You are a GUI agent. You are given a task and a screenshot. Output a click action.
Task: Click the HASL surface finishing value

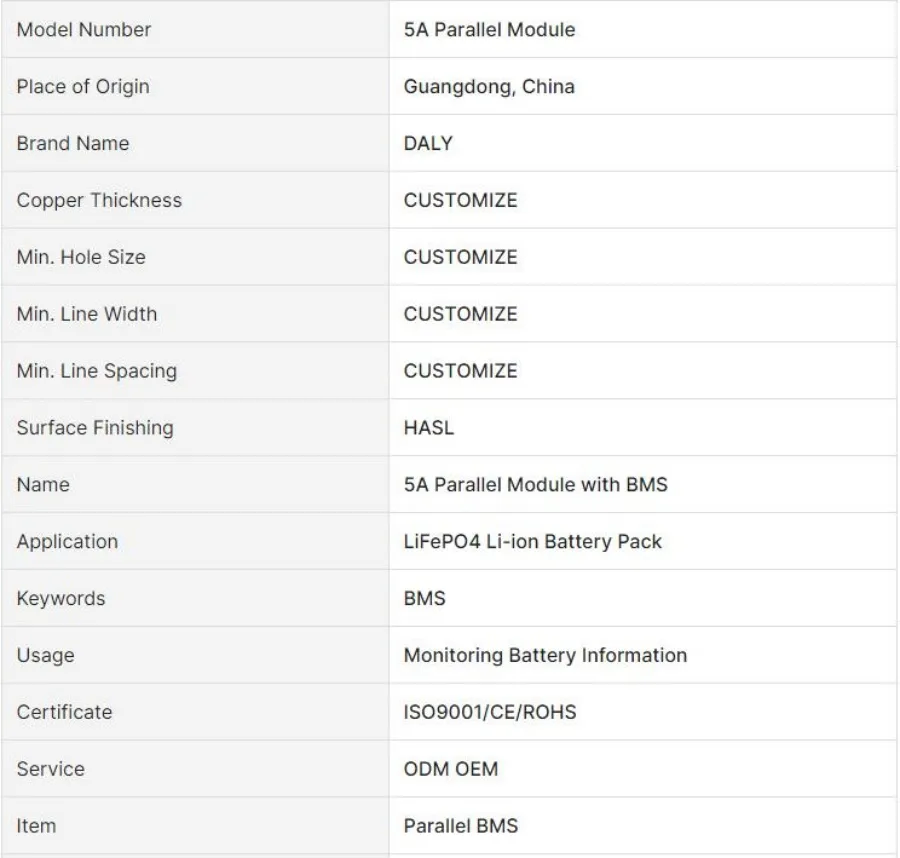coord(428,428)
